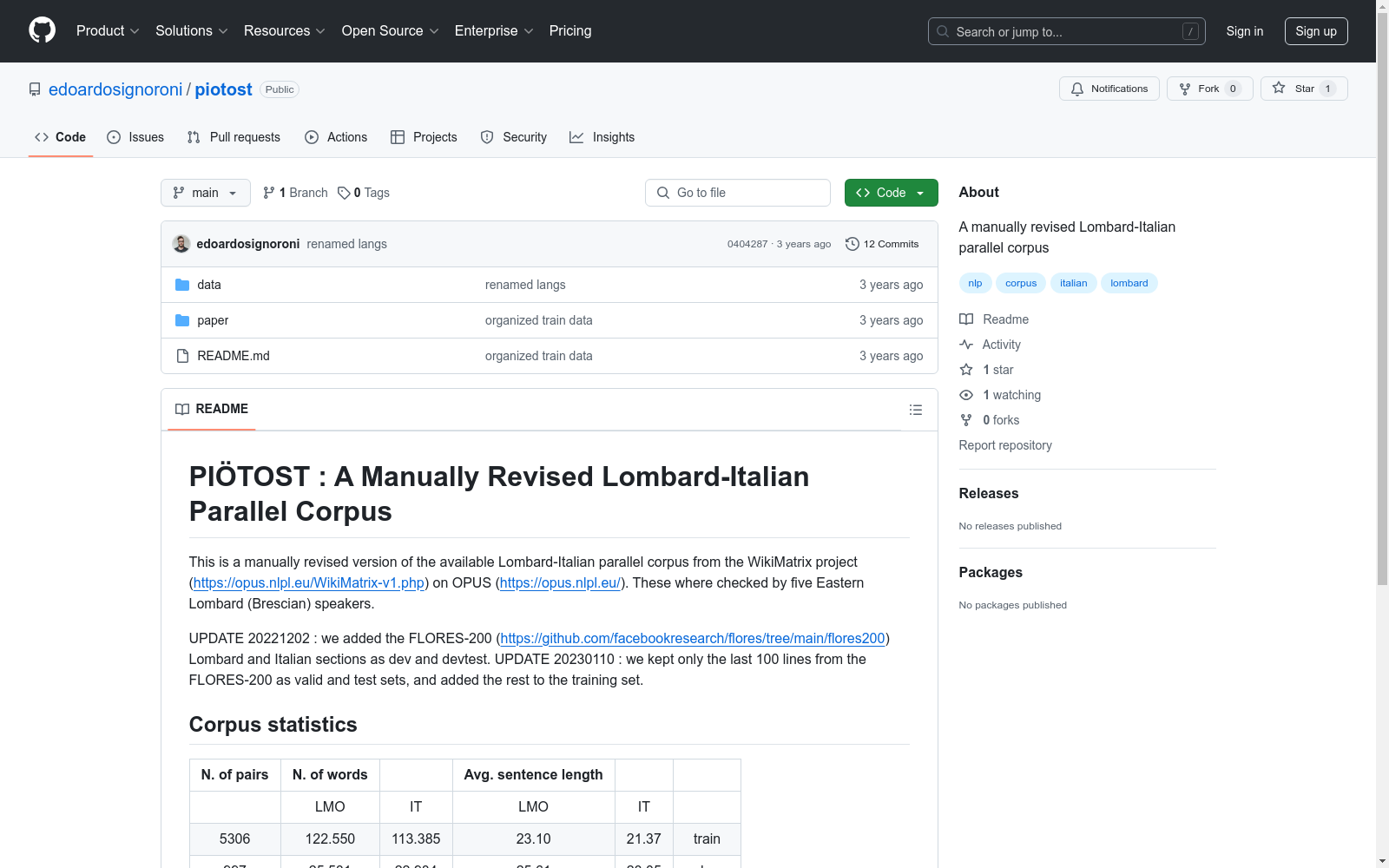Viewport: 1389px width, 868px height.
Task: Expand the Resources menu
Action: point(285,30)
